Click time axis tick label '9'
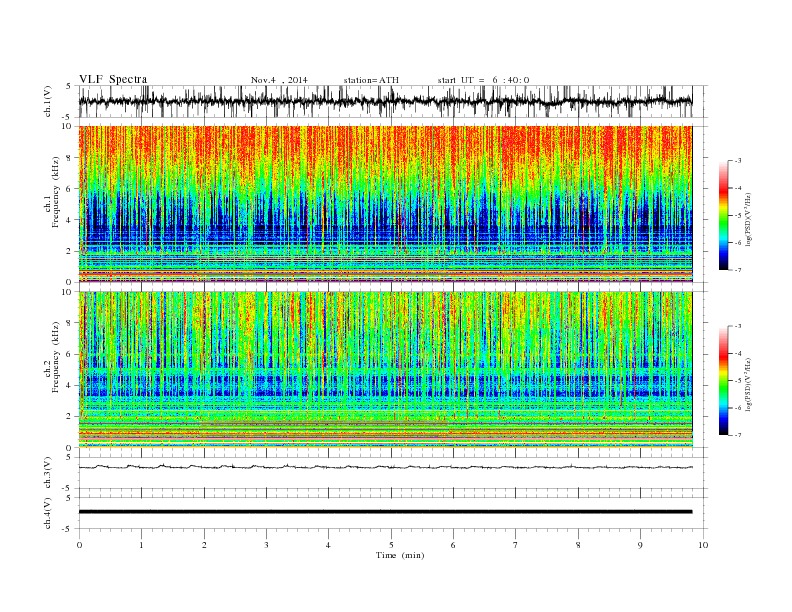The width and height of the screenshot is (792, 612). click(640, 545)
